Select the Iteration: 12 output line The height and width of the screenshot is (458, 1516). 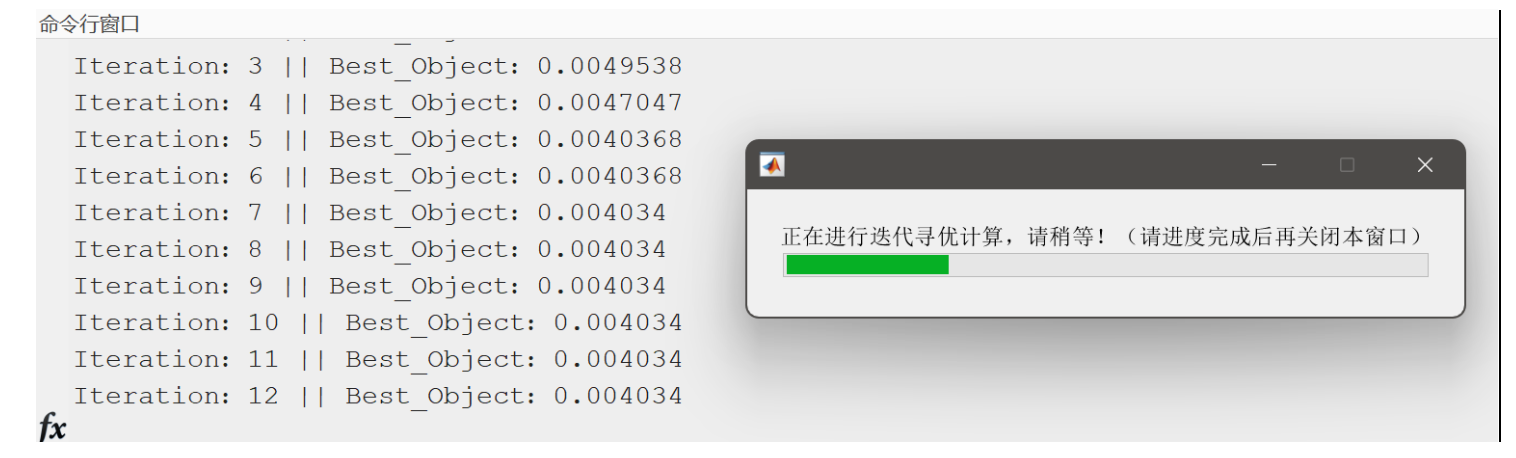click(378, 397)
